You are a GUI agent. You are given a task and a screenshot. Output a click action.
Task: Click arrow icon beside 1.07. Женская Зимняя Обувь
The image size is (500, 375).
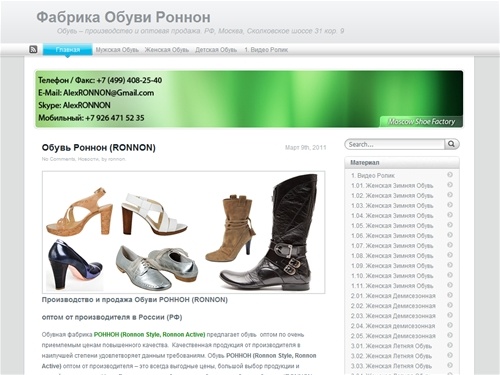point(450,245)
